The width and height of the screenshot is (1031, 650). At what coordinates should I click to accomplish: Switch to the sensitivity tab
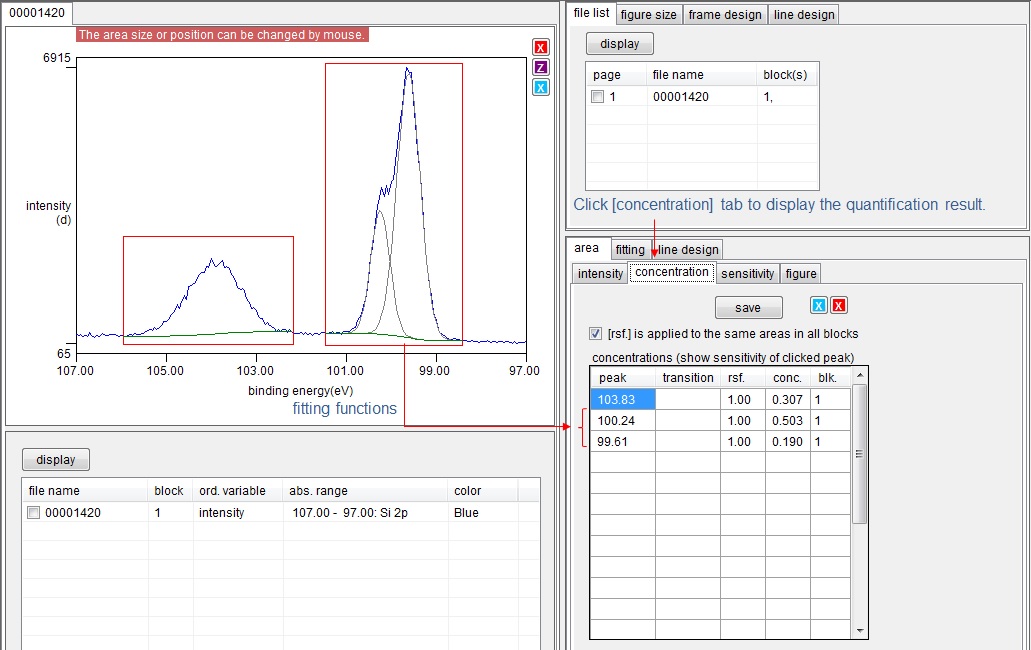[747, 273]
